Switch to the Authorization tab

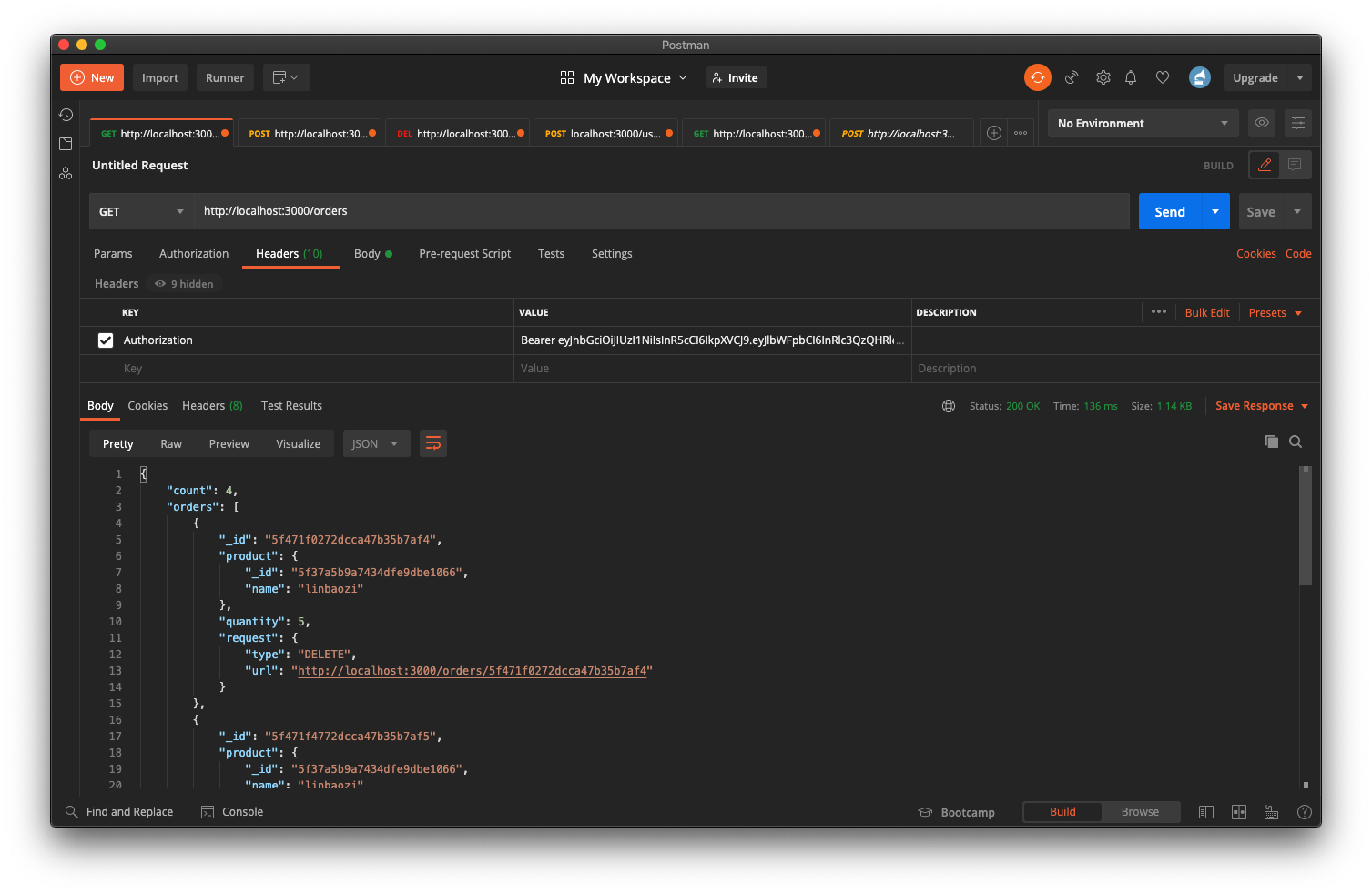194,254
